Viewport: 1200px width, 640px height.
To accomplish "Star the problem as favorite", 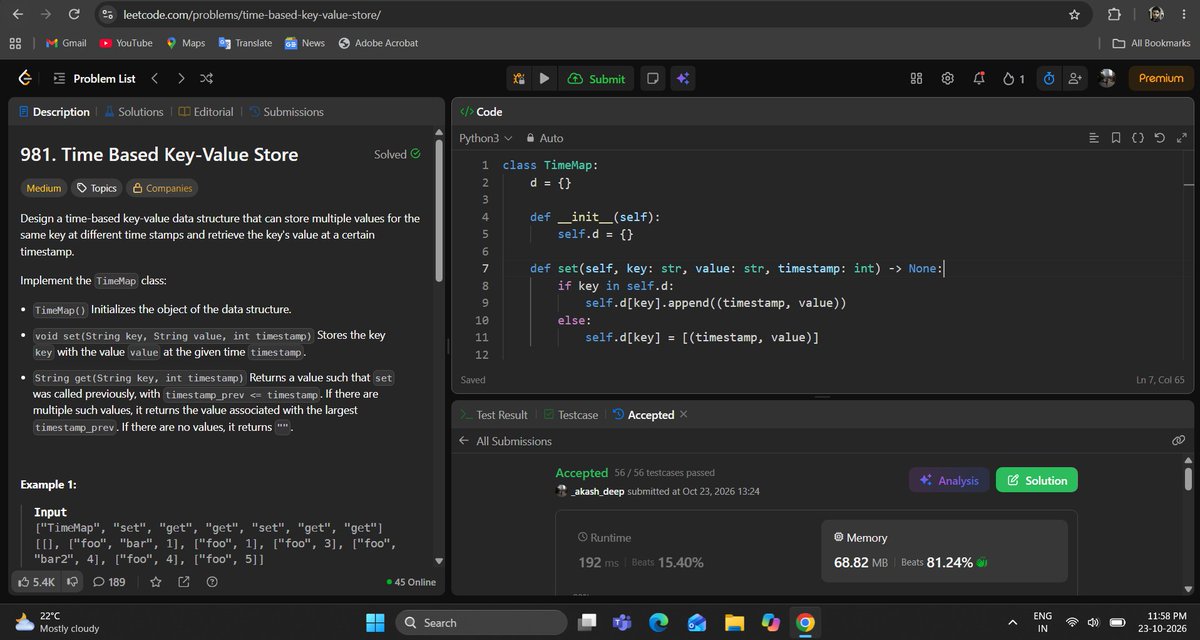I will (155, 581).
